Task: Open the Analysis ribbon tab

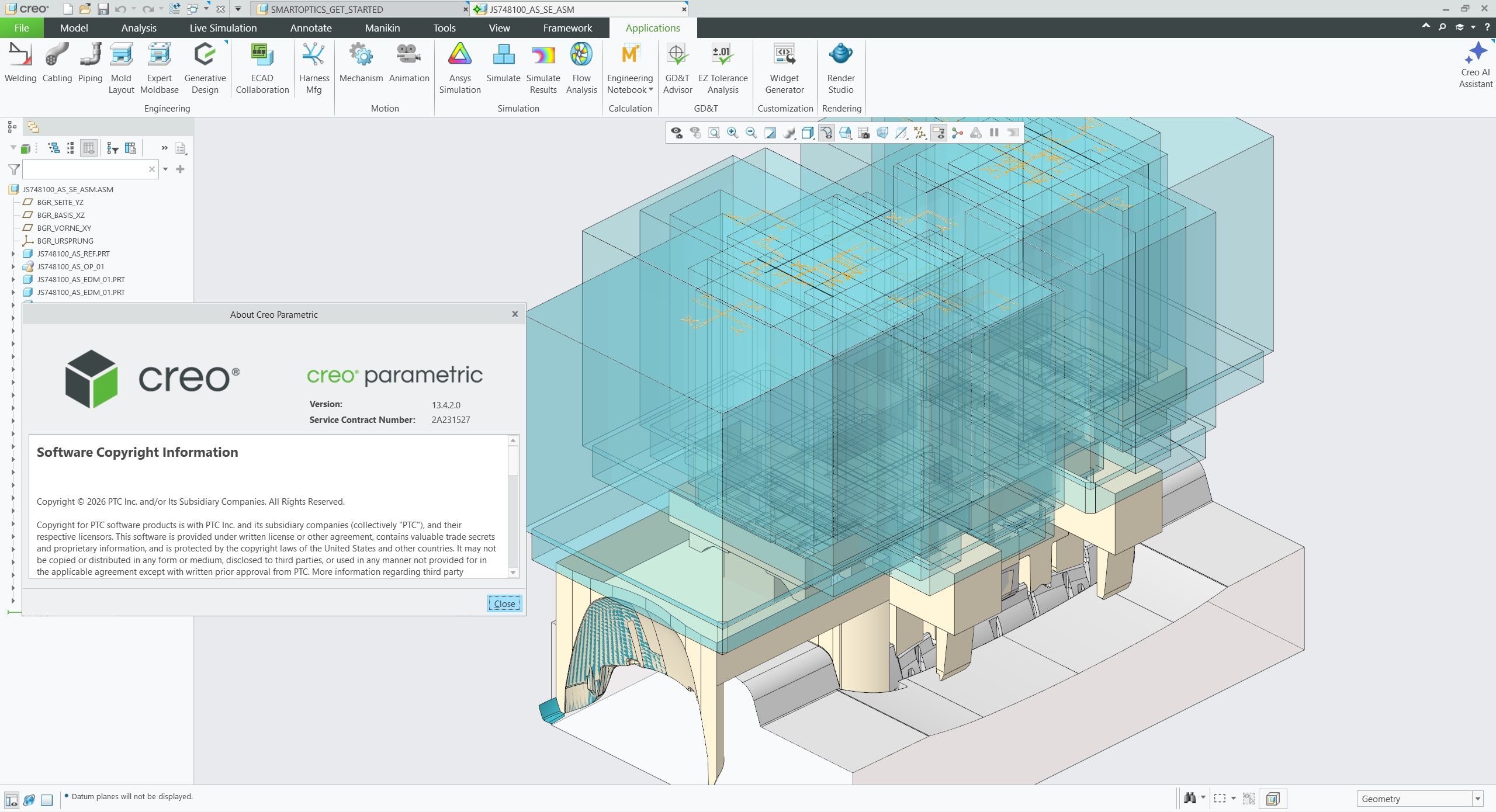Action: [x=138, y=28]
